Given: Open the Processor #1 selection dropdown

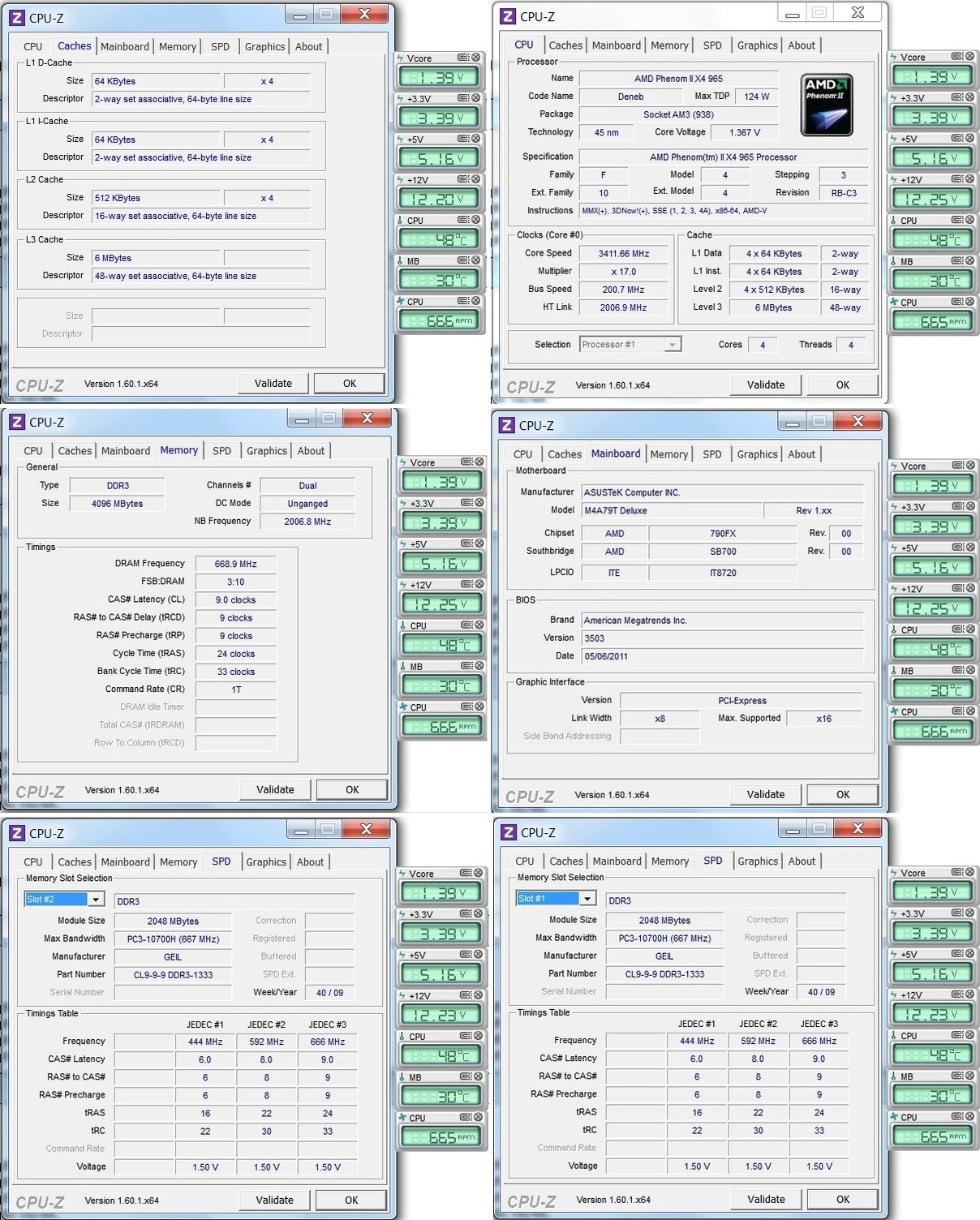Looking at the screenshot, I should (672, 345).
